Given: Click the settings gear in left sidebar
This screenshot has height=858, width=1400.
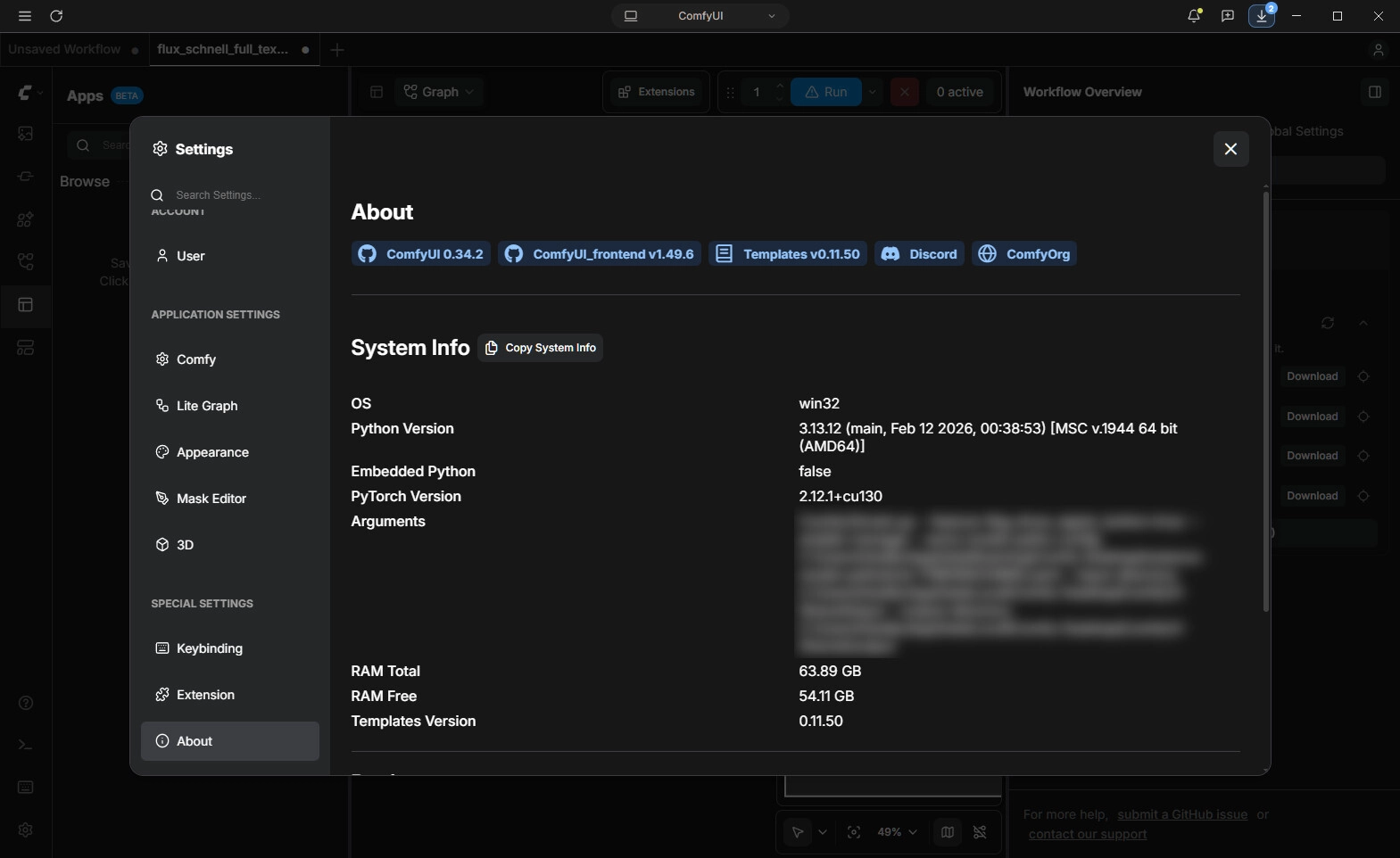Looking at the screenshot, I should 26,830.
